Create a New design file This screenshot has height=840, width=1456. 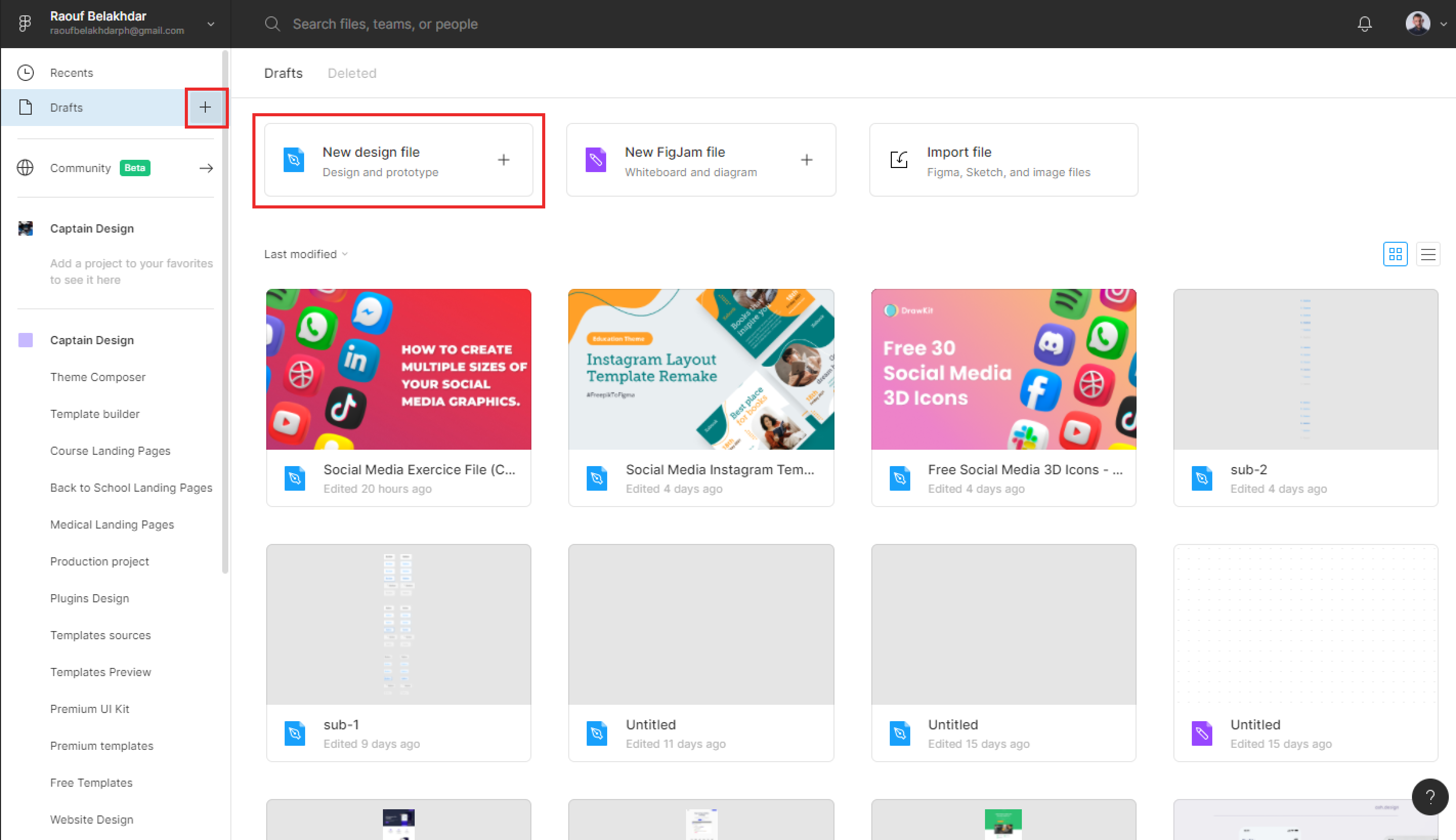pyautogui.click(x=398, y=160)
